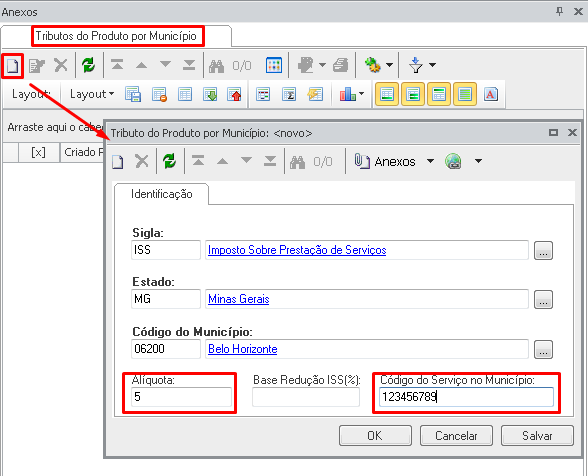The height and width of the screenshot is (476, 588).
Task: Toggle the second yellow highlighted view button
Action: [x=413, y=94]
